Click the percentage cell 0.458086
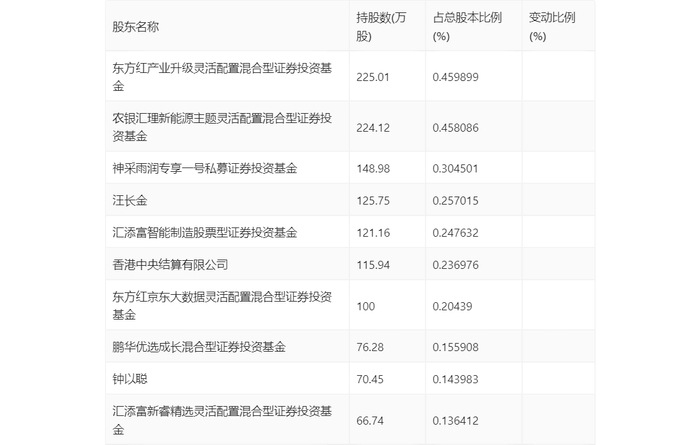Screen dimensions: 700x445 (x=455, y=128)
